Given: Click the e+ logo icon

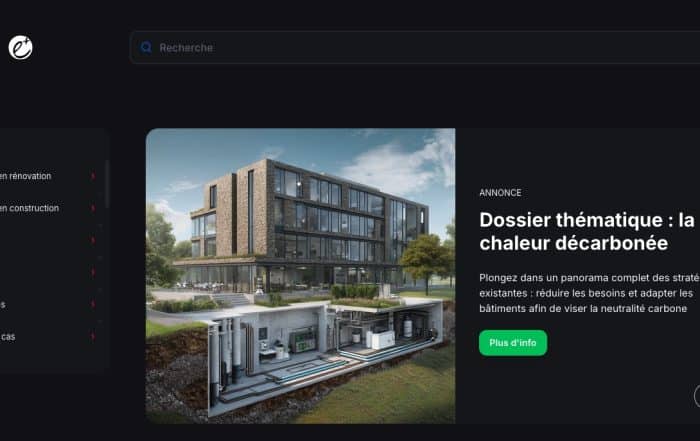Looking at the screenshot, I should (21, 47).
